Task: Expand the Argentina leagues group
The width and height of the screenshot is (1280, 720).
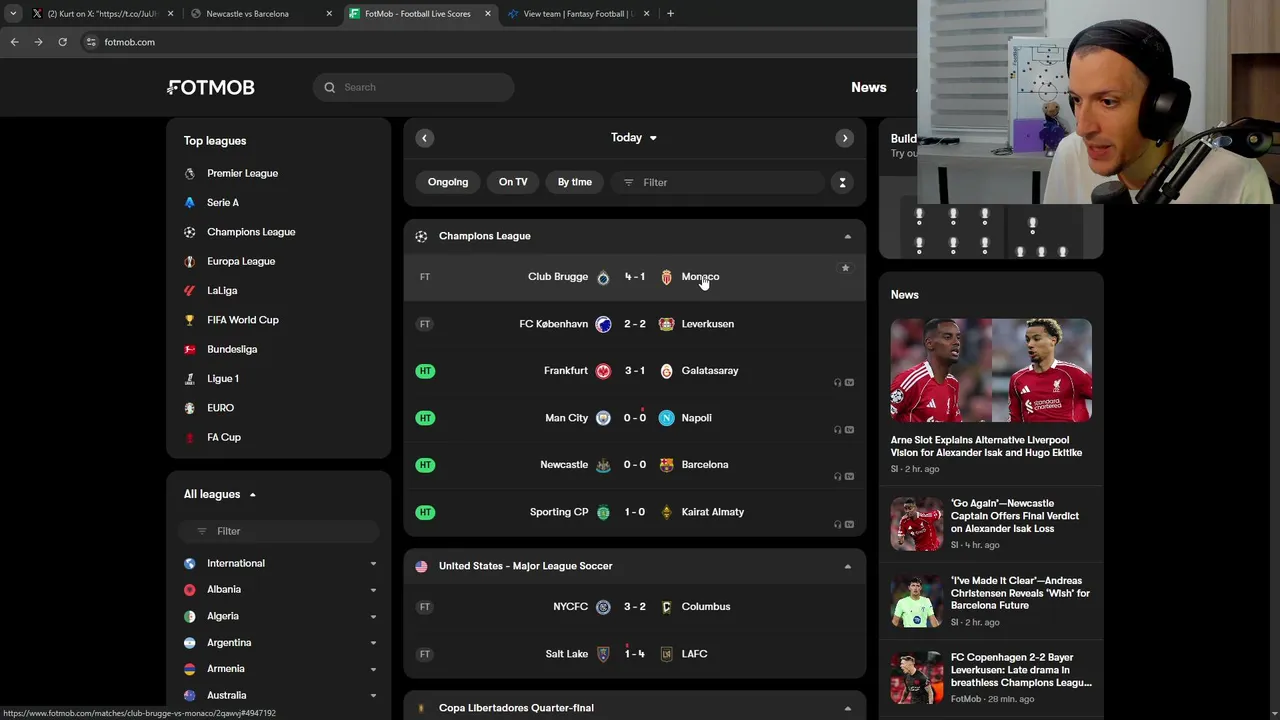Action: click(x=373, y=643)
